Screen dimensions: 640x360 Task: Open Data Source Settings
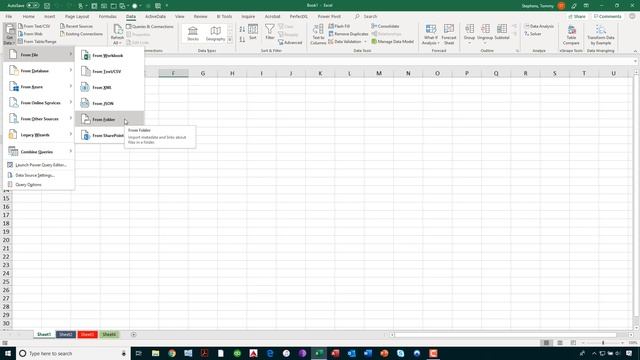pos(39,175)
